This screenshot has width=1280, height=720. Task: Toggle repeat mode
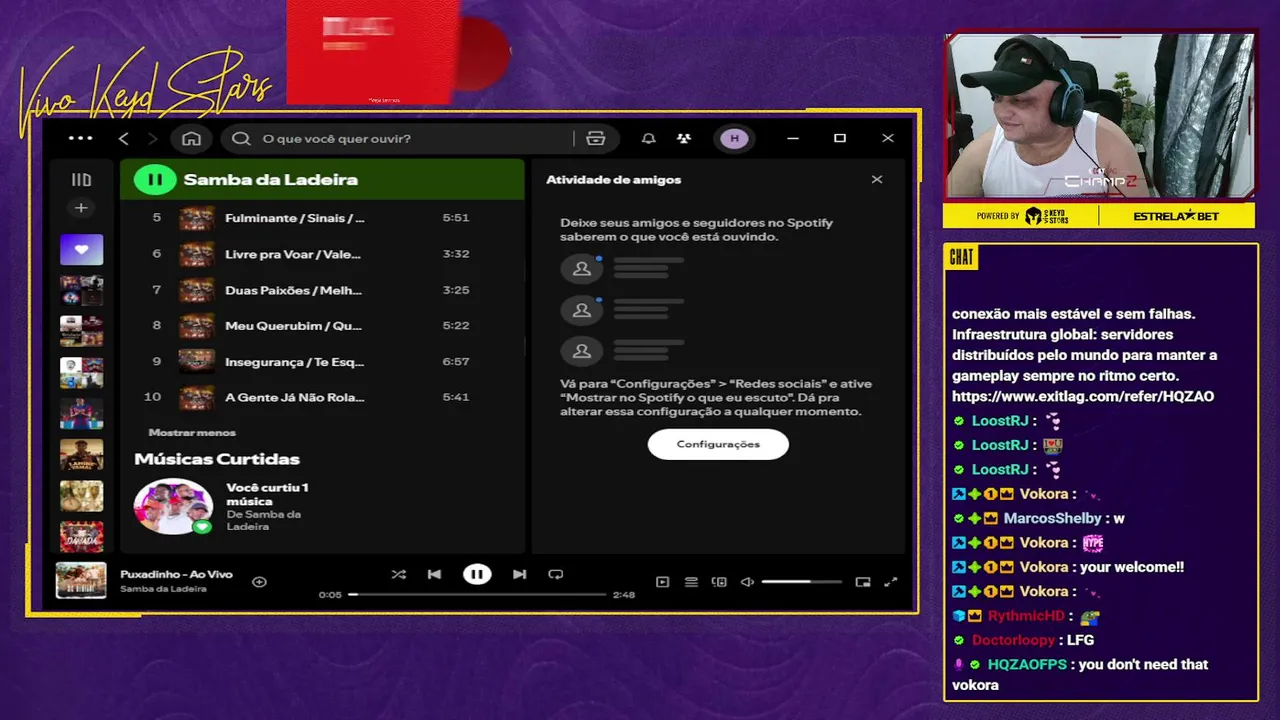556,574
